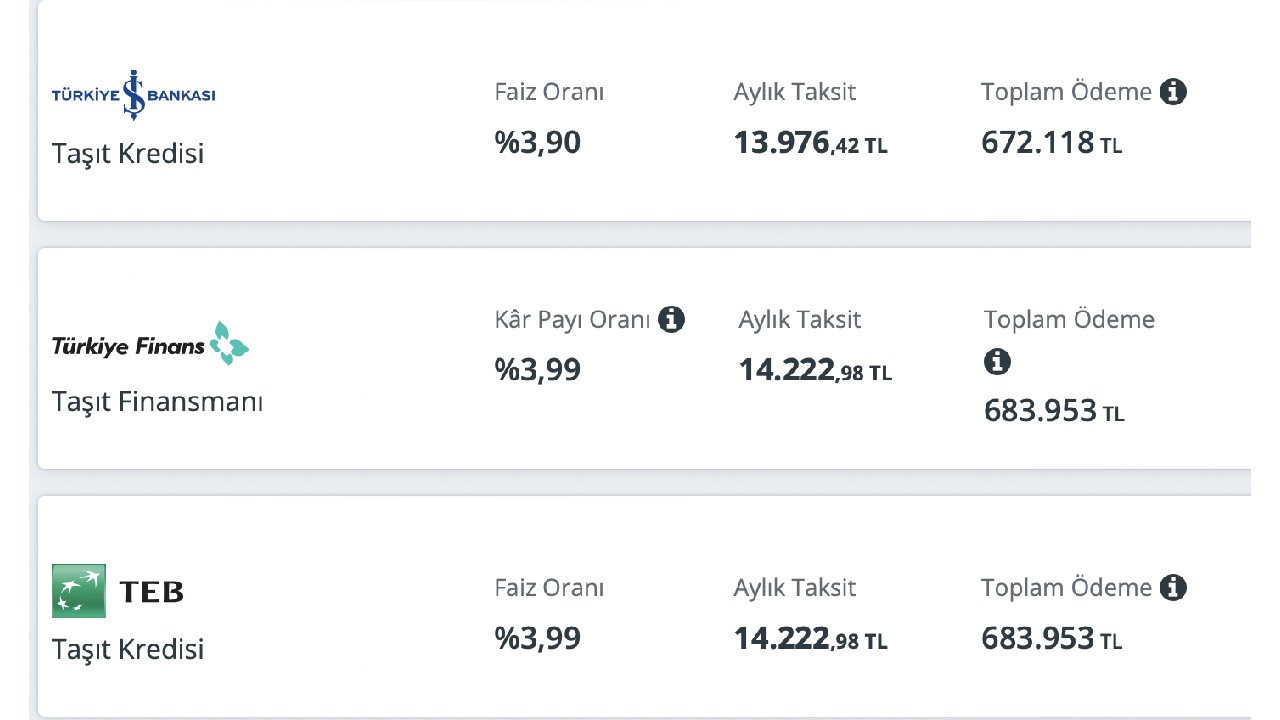1280x720 pixels.
Task: Click the %3,90 interest rate value
Action: 537,143
